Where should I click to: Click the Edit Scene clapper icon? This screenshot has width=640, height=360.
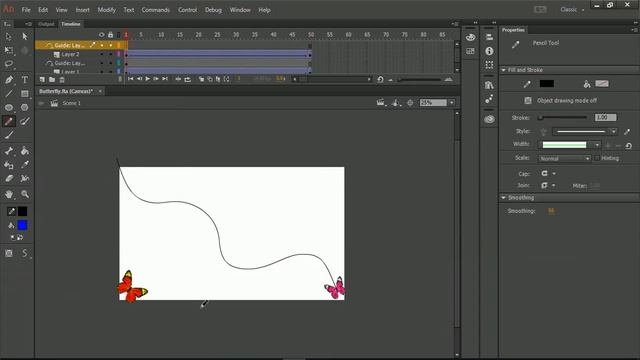click(382, 103)
